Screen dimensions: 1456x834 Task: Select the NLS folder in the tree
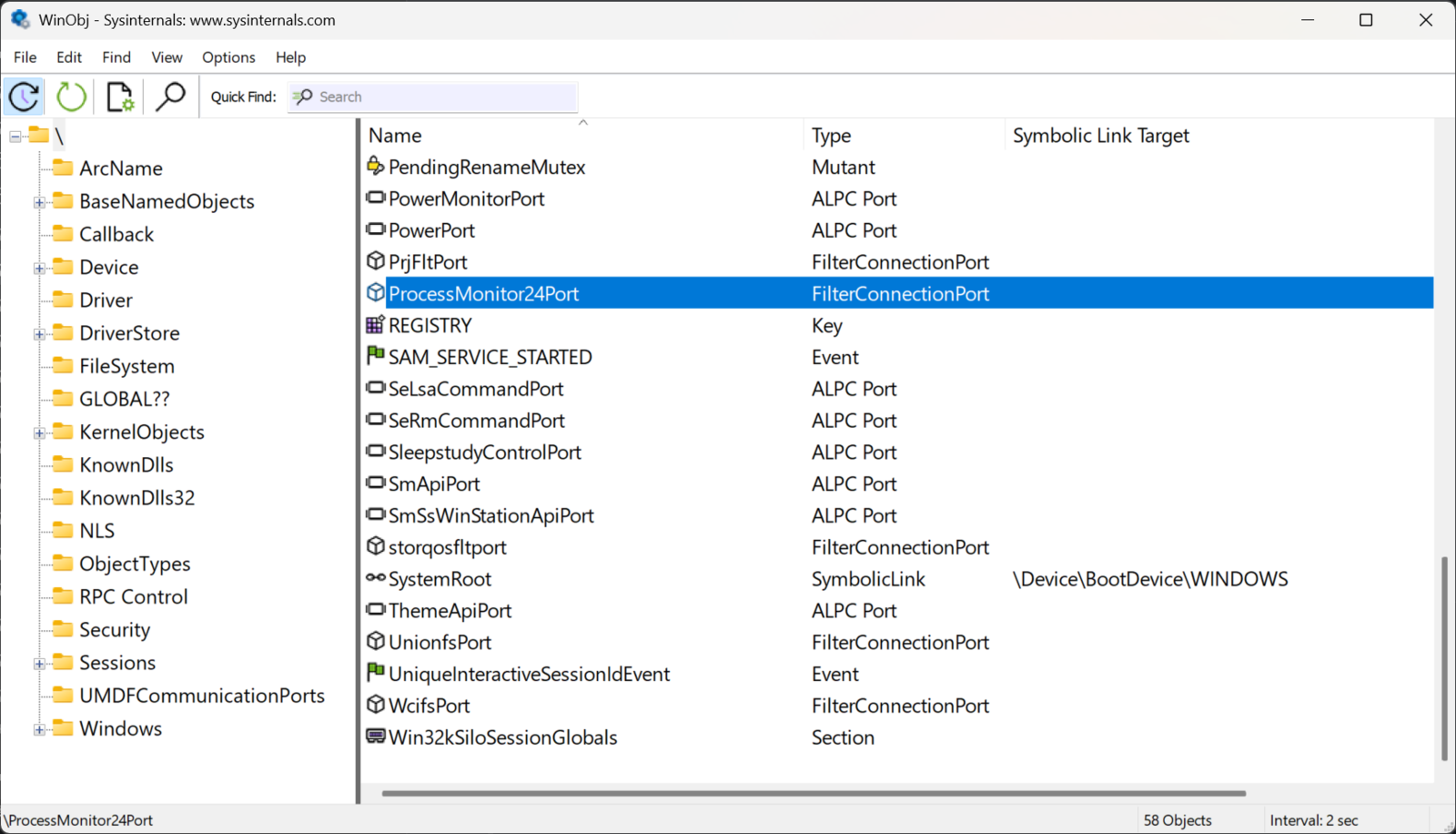(97, 530)
